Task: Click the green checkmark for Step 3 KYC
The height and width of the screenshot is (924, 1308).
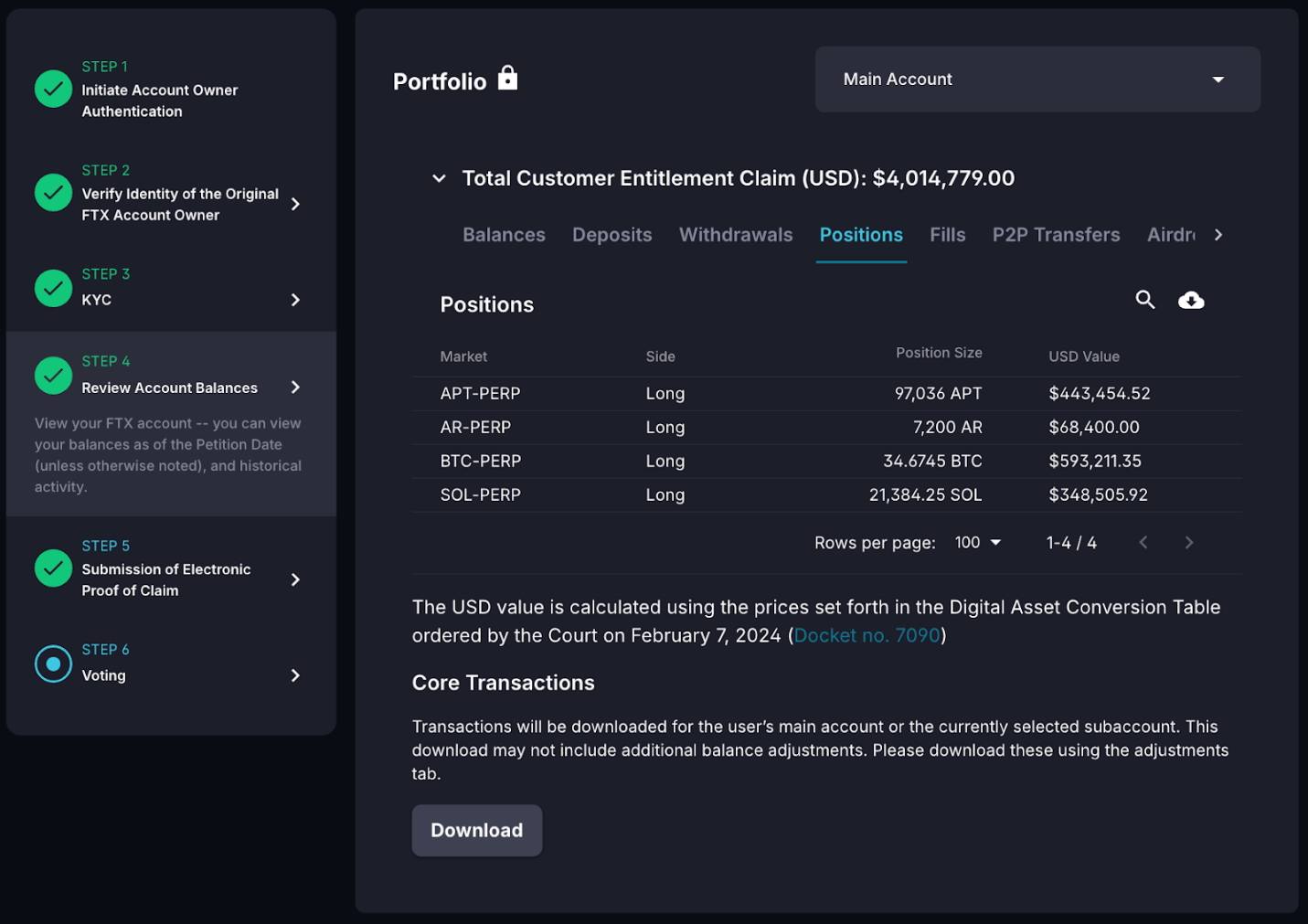Action: click(x=53, y=288)
